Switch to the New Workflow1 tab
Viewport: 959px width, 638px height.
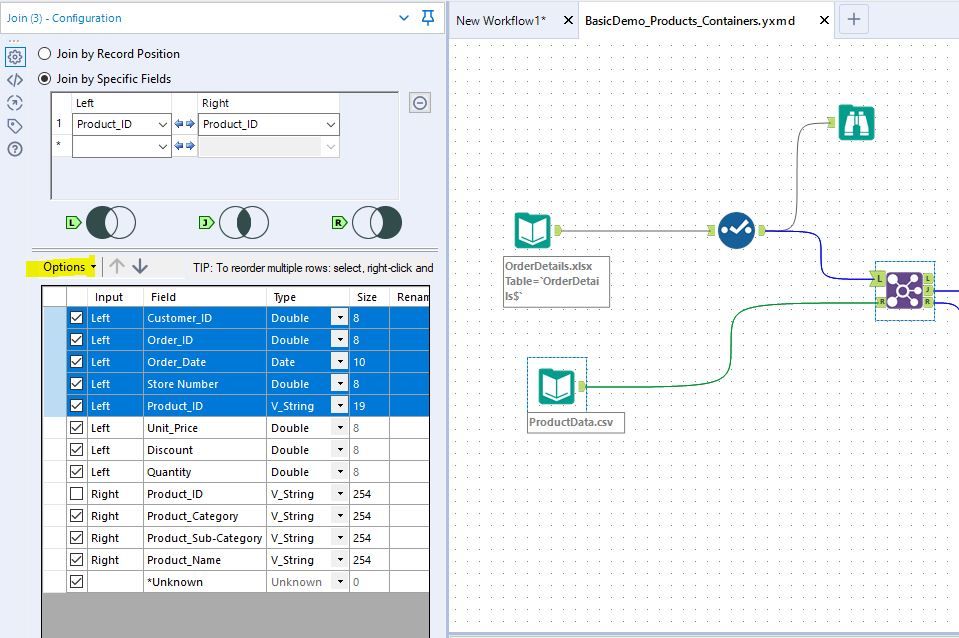pyautogui.click(x=501, y=20)
